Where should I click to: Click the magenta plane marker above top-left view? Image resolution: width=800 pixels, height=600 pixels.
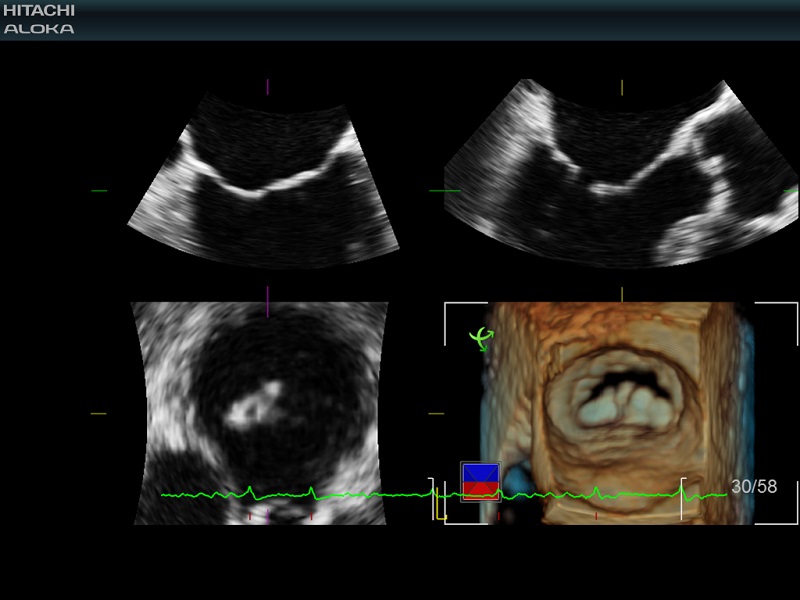tap(267, 87)
